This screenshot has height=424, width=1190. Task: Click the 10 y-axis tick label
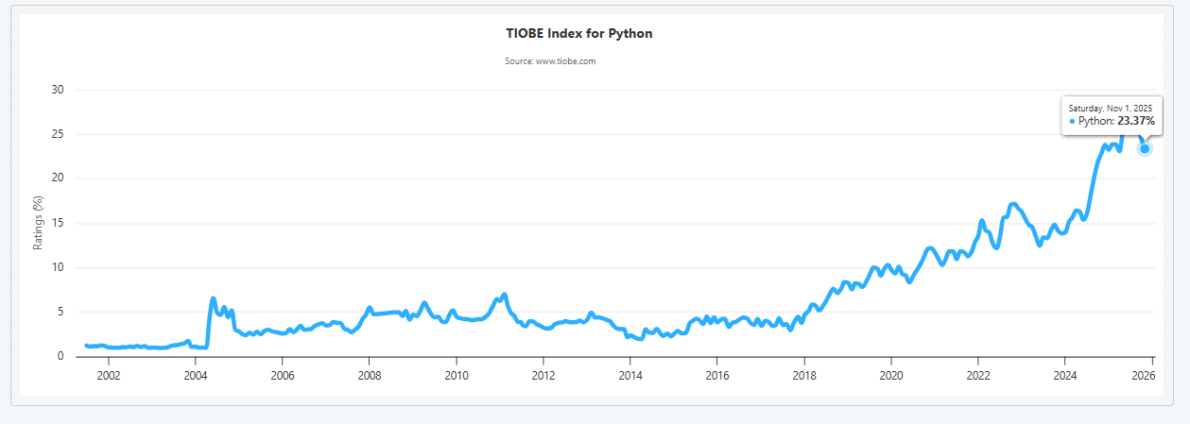pyautogui.click(x=58, y=268)
